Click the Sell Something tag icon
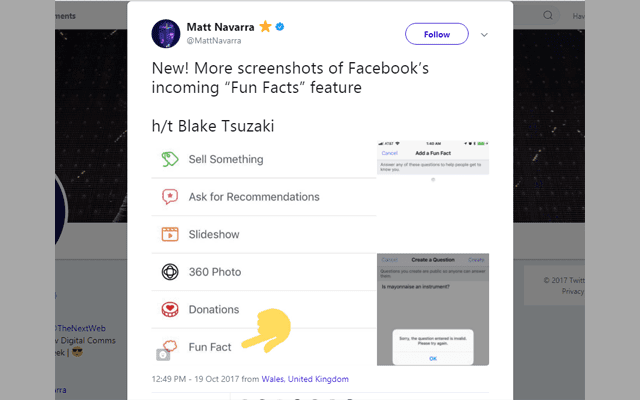The height and width of the screenshot is (400, 640). [170, 159]
